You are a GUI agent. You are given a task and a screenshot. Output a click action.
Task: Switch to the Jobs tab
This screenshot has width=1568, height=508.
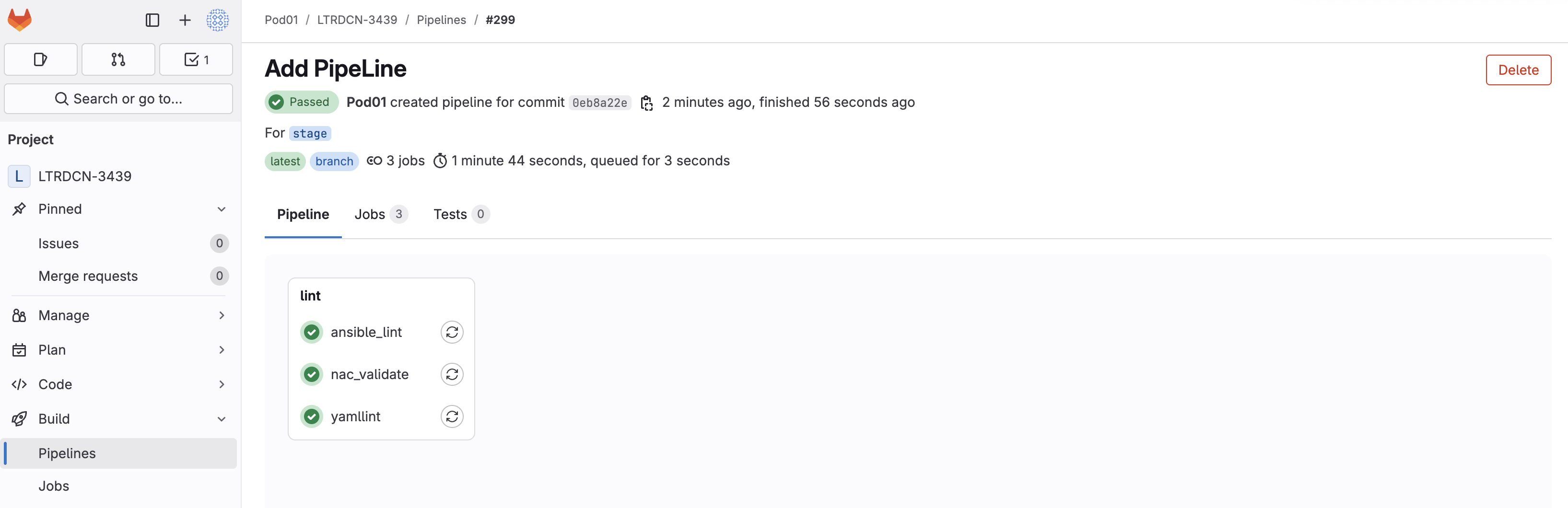tap(380, 214)
